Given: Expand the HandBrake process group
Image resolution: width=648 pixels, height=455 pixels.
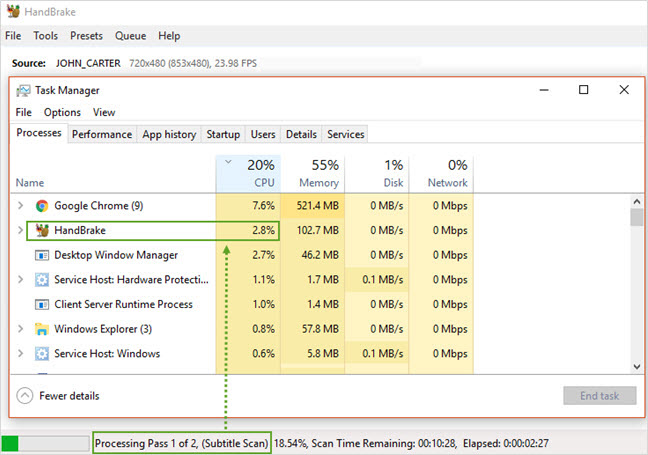Looking at the screenshot, I should (20, 230).
